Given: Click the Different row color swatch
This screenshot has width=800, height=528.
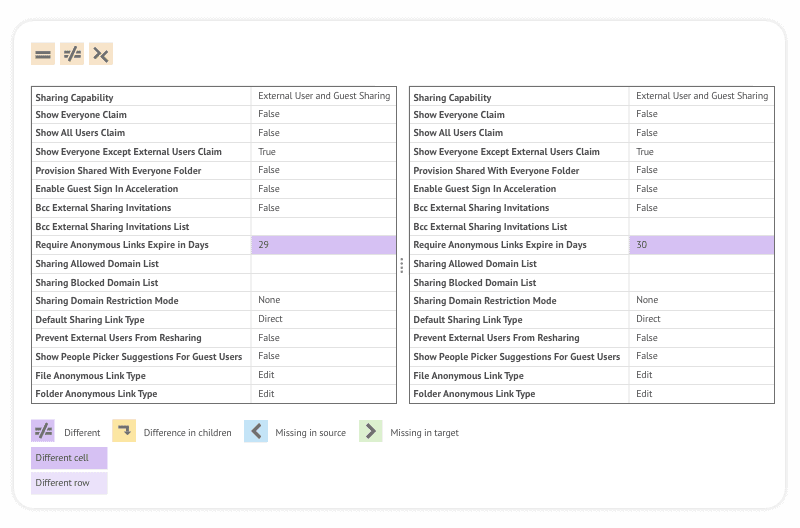Looking at the screenshot, I should pyautogui.click(x=69, y=483).
